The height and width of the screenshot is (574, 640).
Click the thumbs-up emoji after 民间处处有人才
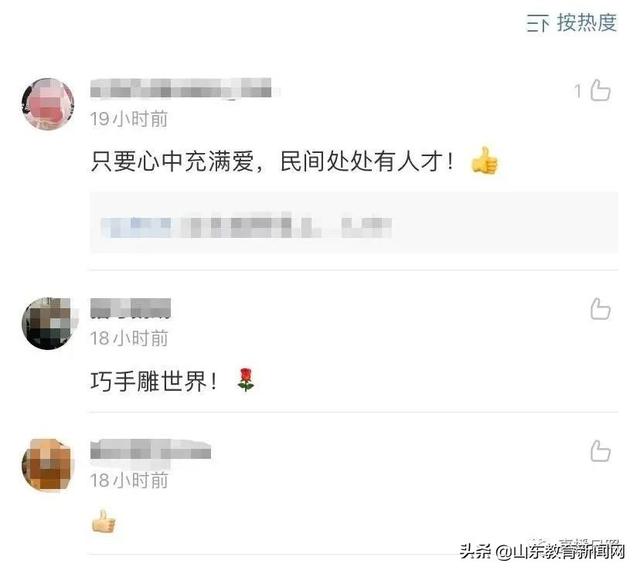coord(484,160)
